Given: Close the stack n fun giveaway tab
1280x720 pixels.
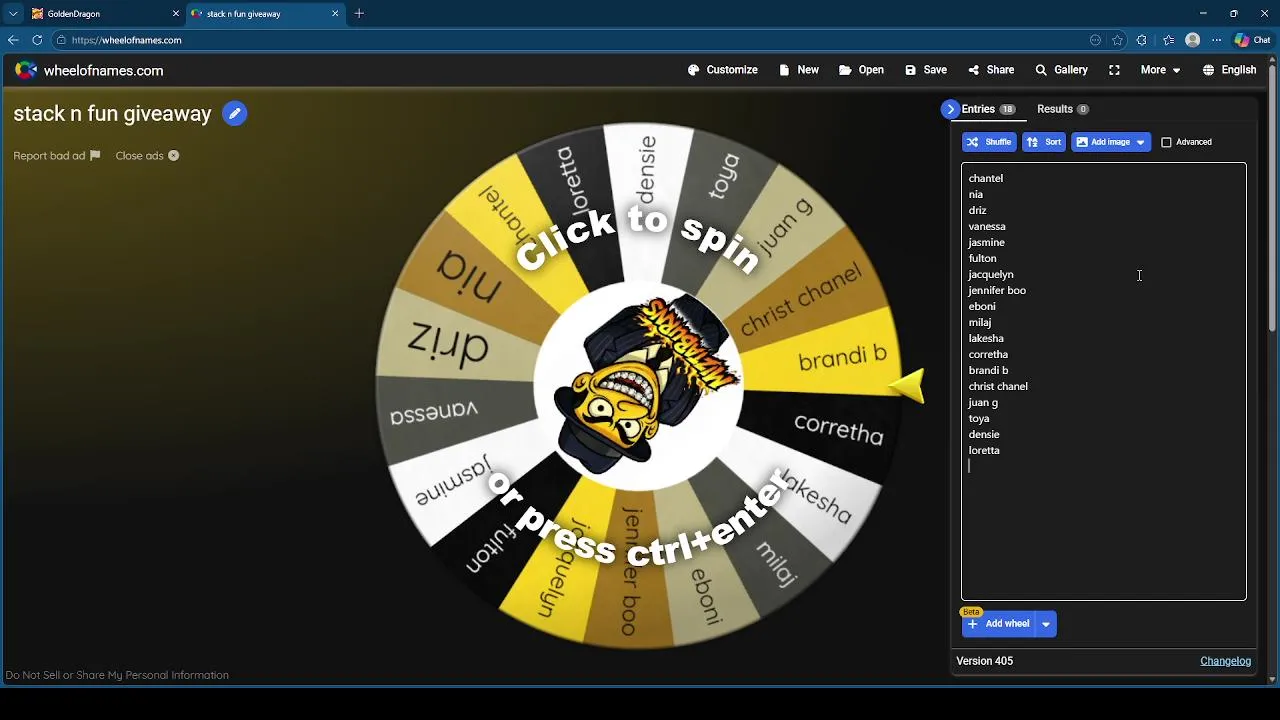Looking at the screenshot, I should tap(335, 14).
